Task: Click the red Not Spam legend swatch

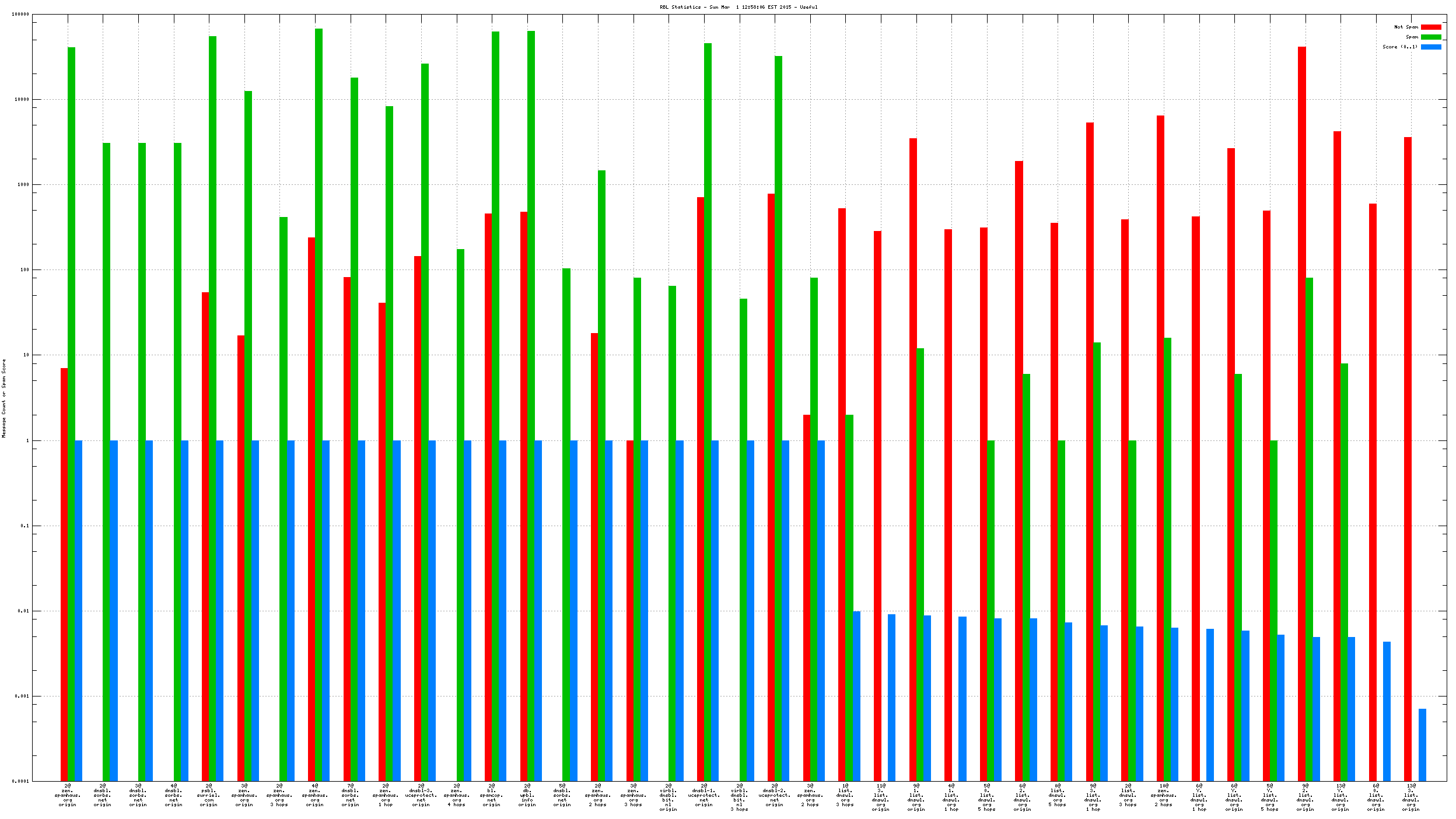Action: (x=1430, y=27)
